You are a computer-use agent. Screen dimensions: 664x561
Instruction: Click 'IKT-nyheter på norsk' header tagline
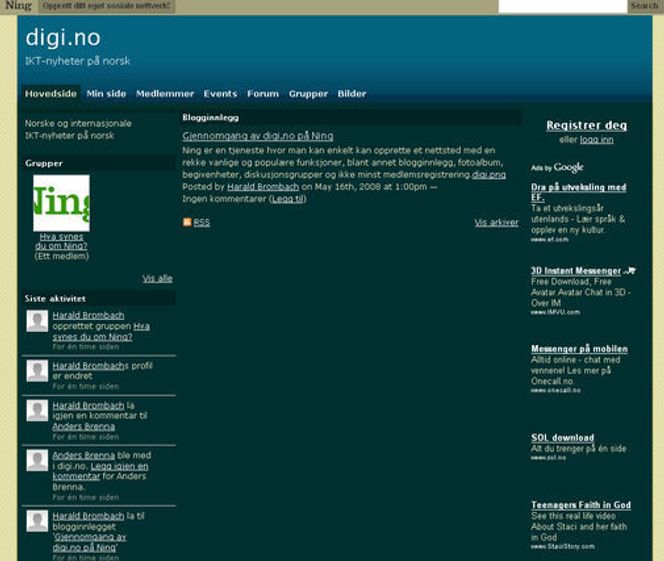pos(78,61)
